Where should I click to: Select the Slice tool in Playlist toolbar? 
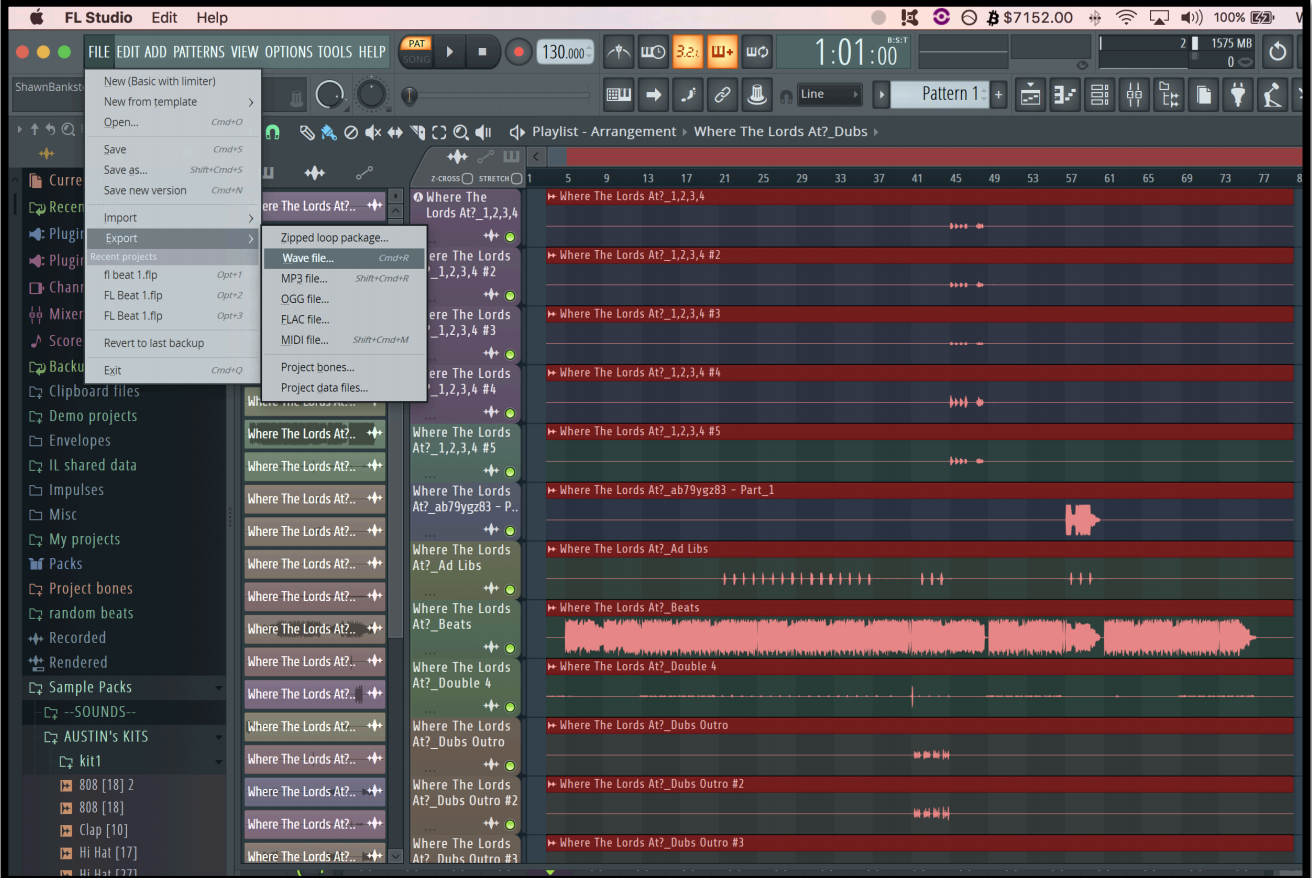click(x=417, y=132)
